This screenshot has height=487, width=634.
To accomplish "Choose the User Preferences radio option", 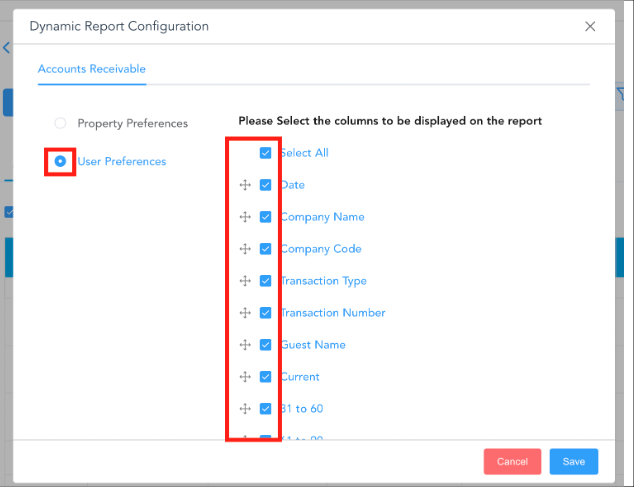I will [60, 161].
